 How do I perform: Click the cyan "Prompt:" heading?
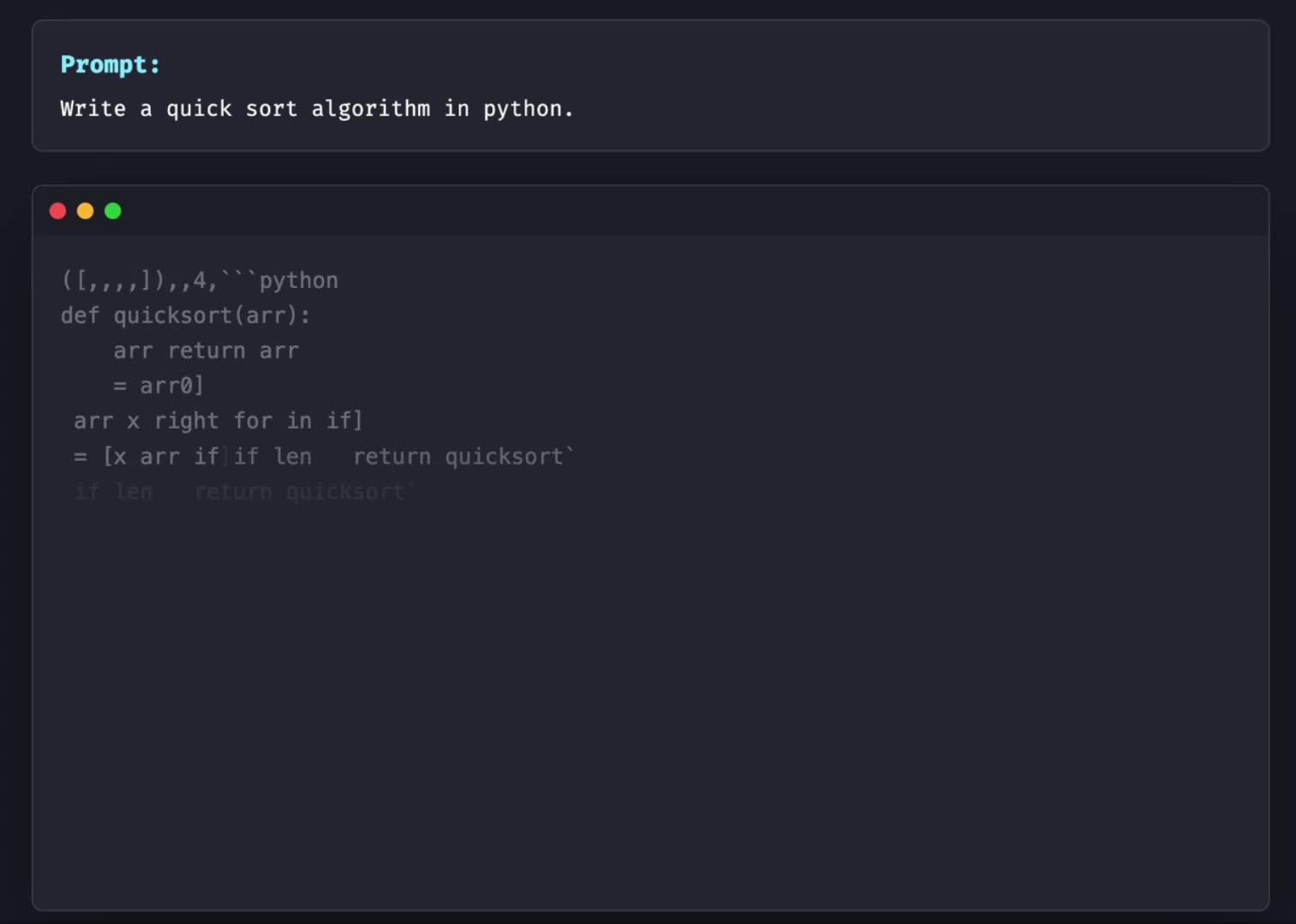[x=110, y=65]
